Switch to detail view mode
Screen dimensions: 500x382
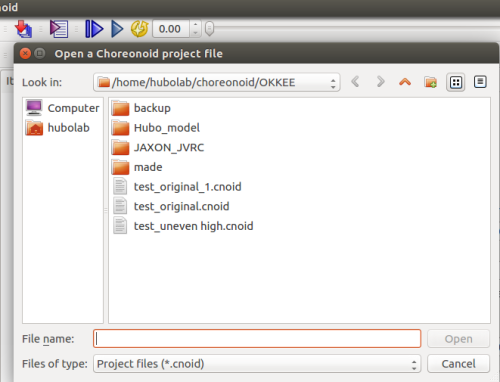click(480, 82)
